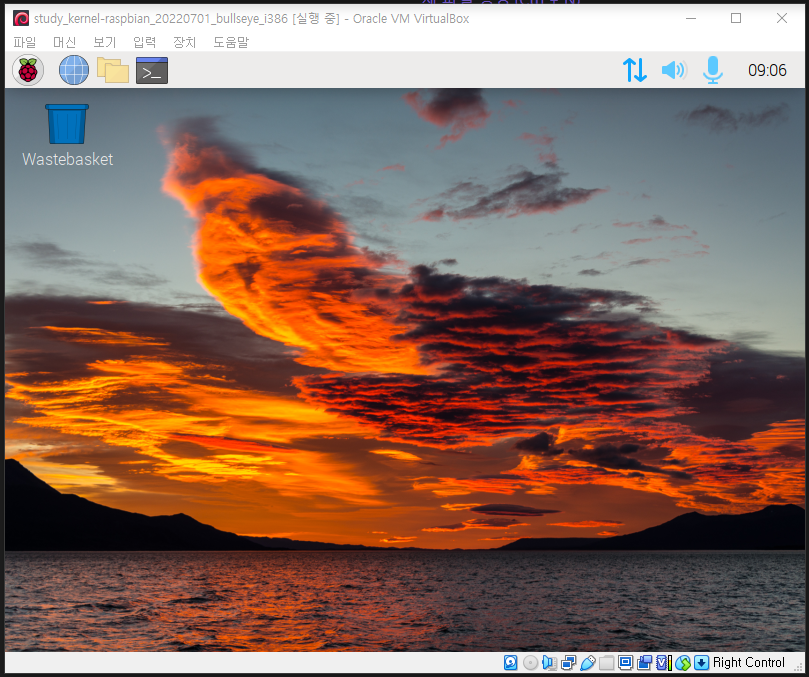Open the VirtualBox notification center arrow
Viewport: 809px width, 677px height.
pos(700,662)
